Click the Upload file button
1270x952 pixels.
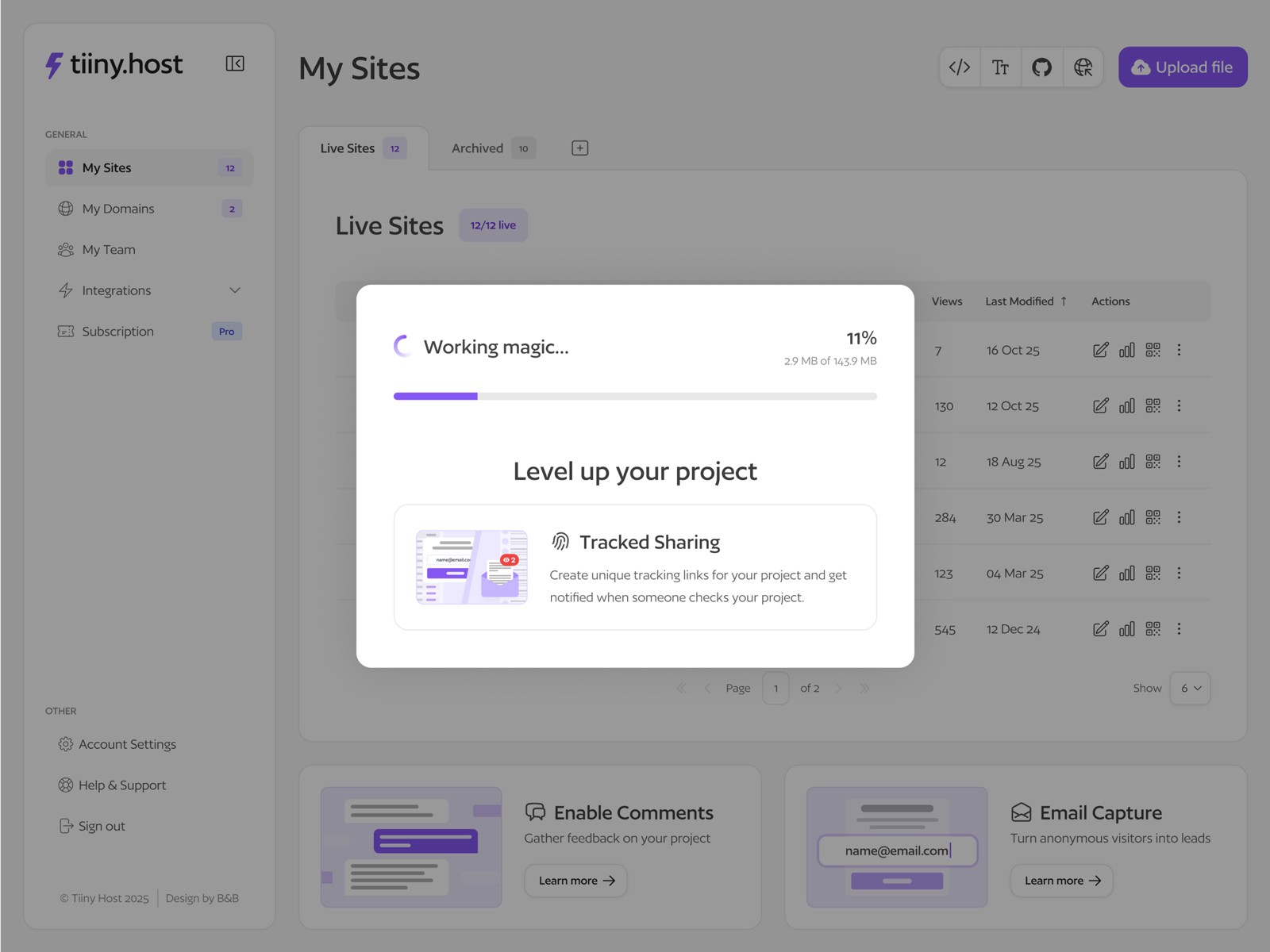point(1182,67)
